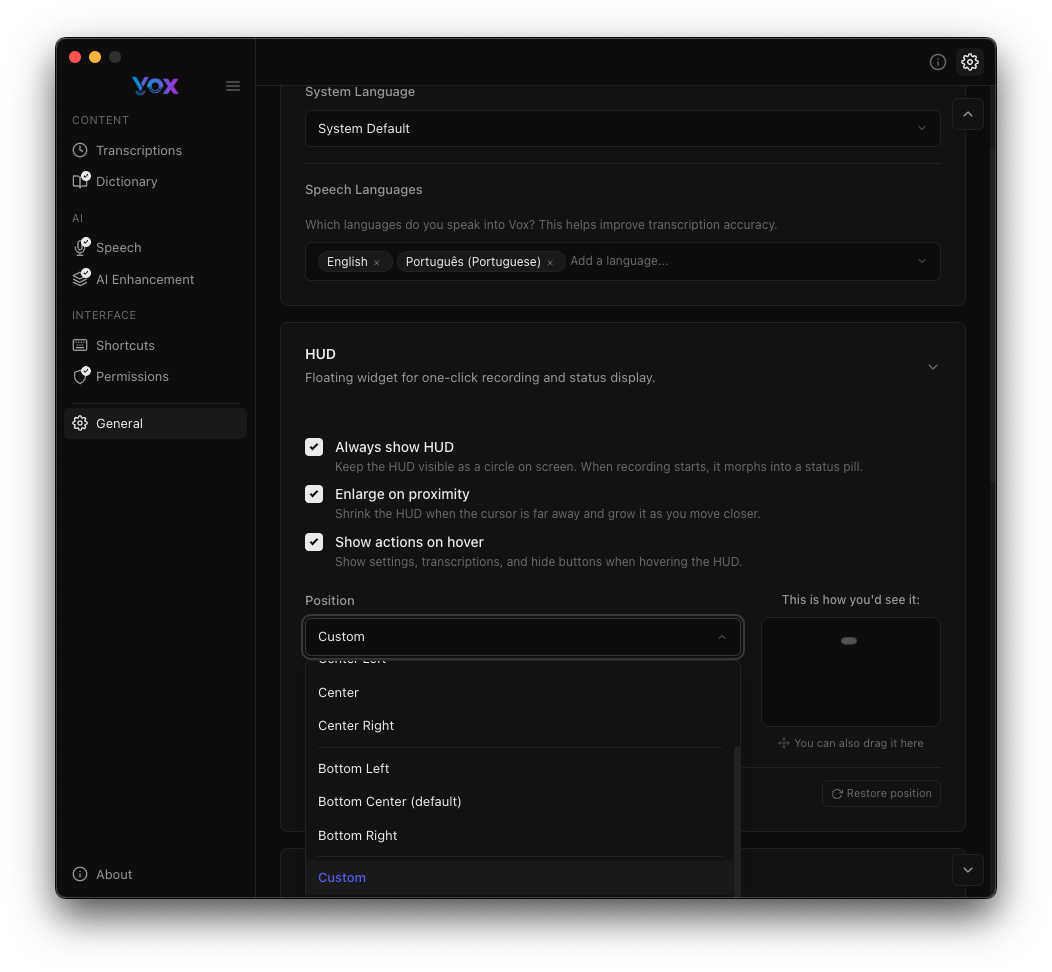
Task: Click the info icon in the top bar
Action: click(x=938, y=62)
